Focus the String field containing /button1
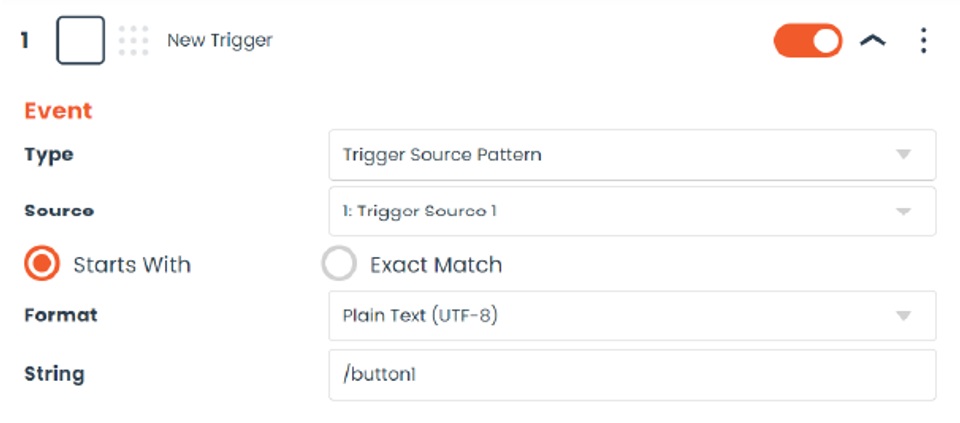This screenshot has height=423, width=960. tap(632, 375)
